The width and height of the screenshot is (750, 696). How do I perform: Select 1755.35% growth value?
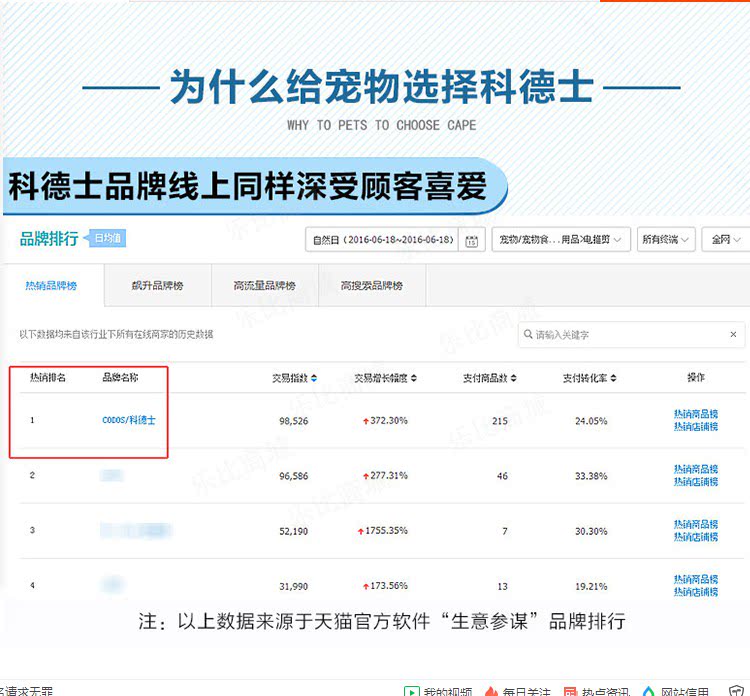[386, 530]
